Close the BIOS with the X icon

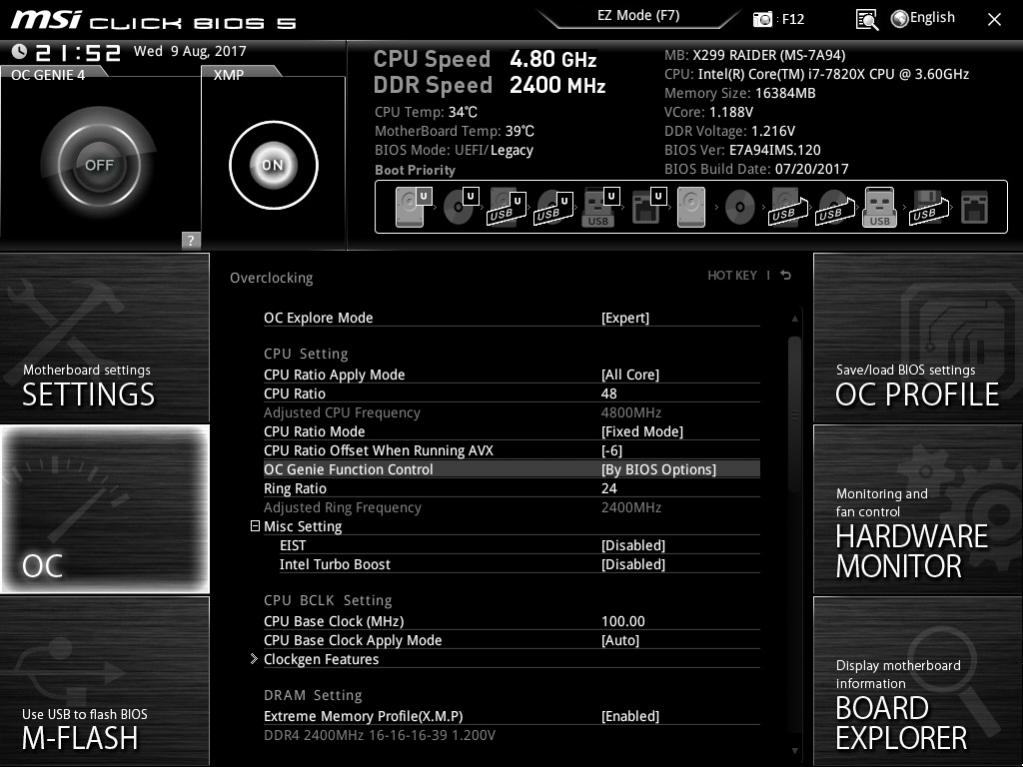click(x=994, y=20)
